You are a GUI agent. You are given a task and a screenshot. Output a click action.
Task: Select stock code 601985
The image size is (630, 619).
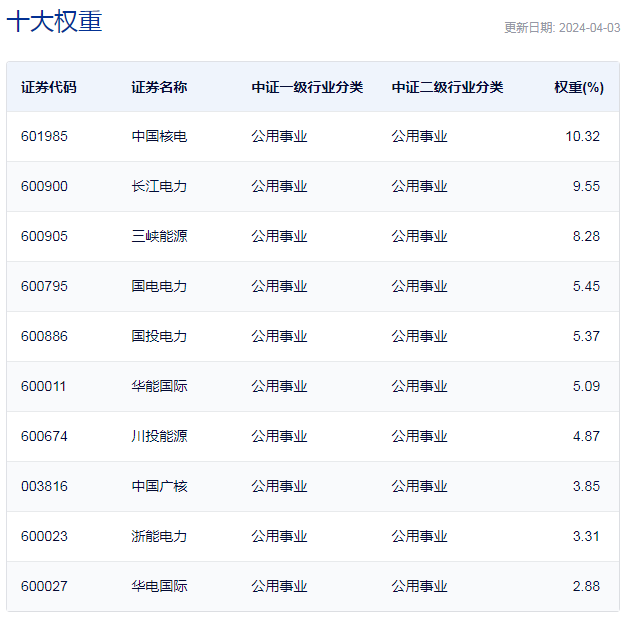point(44,136)
